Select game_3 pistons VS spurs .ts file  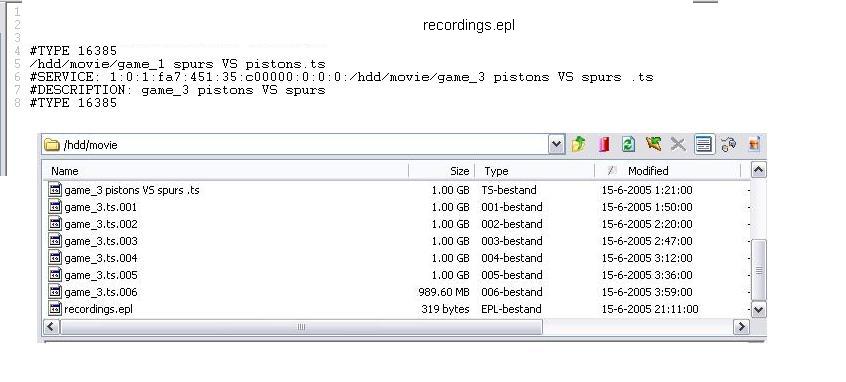click(132, 190)
